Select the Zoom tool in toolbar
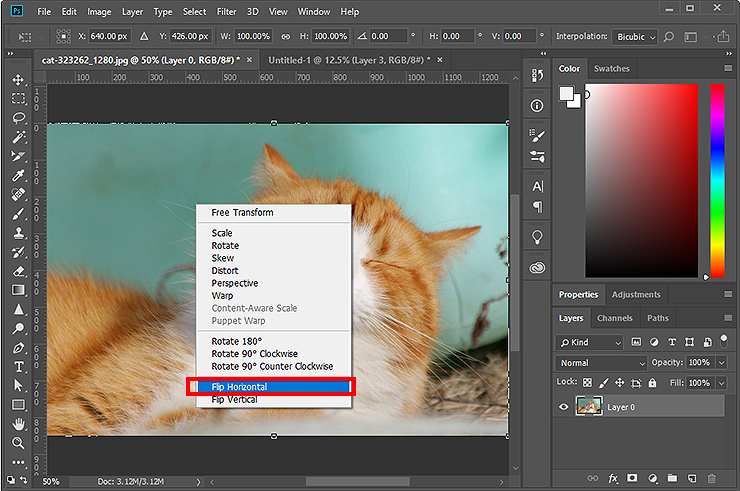This screenshot has height=491, width=740. point(18,443)
